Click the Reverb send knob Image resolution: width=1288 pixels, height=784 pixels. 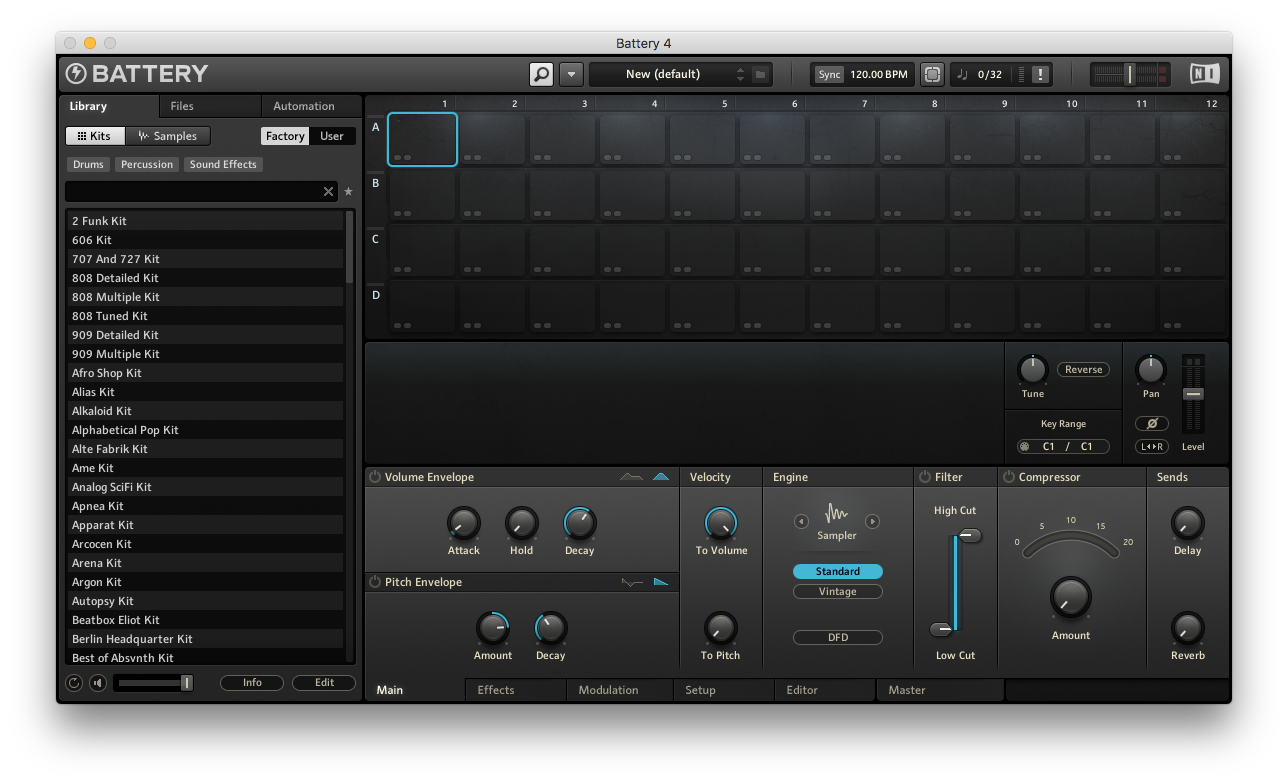1187,628
